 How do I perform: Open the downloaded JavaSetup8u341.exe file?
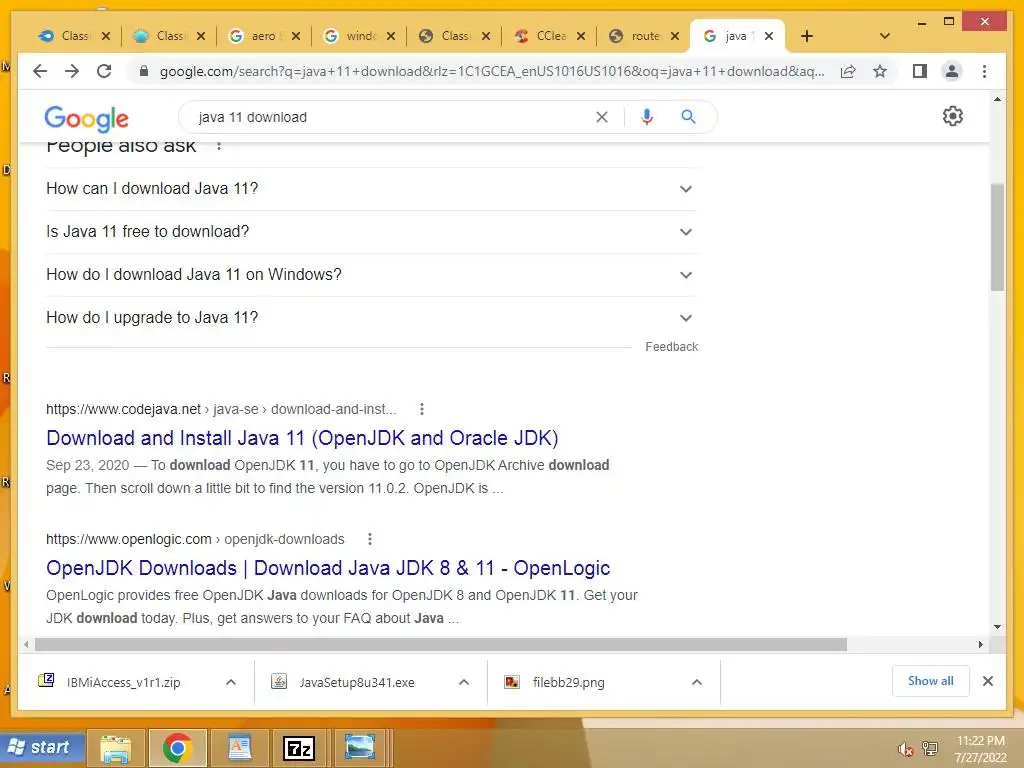tap(357, 682)
